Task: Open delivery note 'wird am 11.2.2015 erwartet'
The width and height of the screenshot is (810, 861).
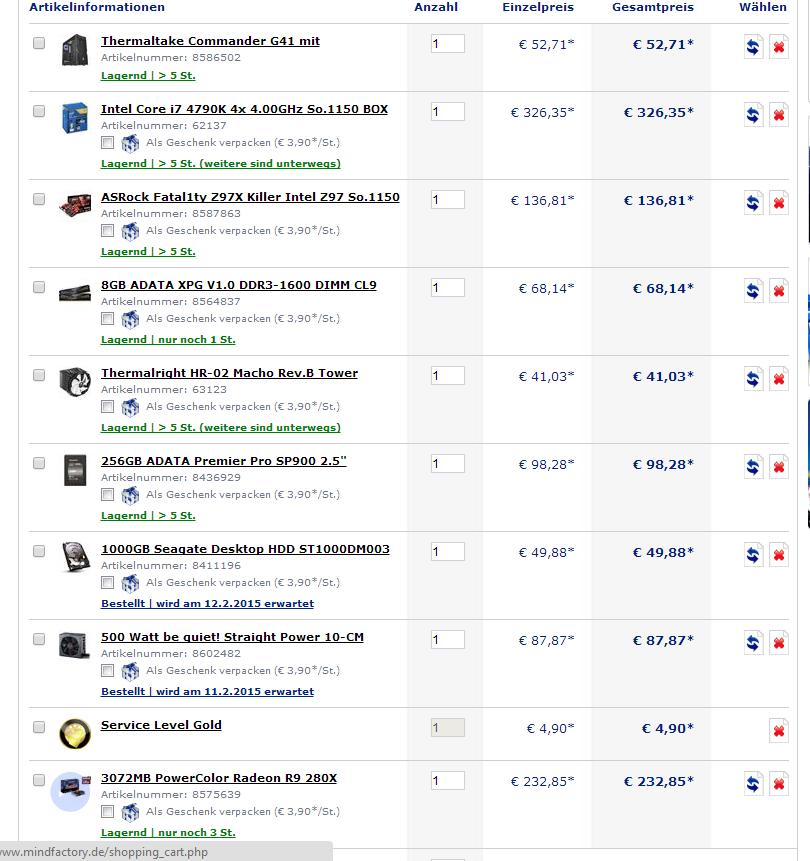Action: (x=235, y=692)
